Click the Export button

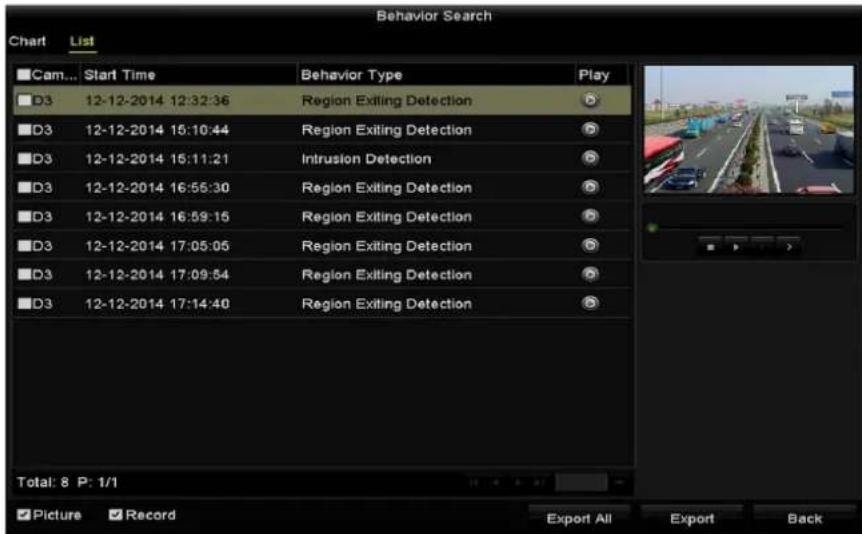coord(692,518)
